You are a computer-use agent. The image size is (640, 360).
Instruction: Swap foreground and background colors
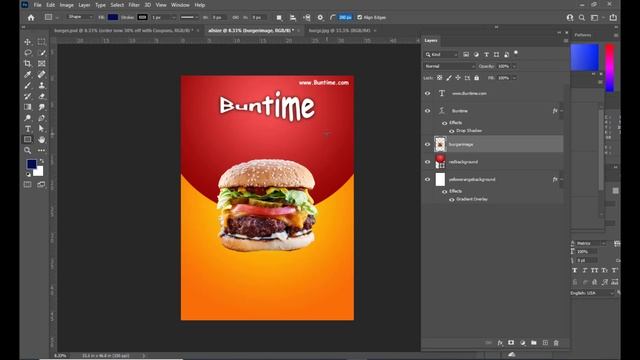click(x=42, y=161)
